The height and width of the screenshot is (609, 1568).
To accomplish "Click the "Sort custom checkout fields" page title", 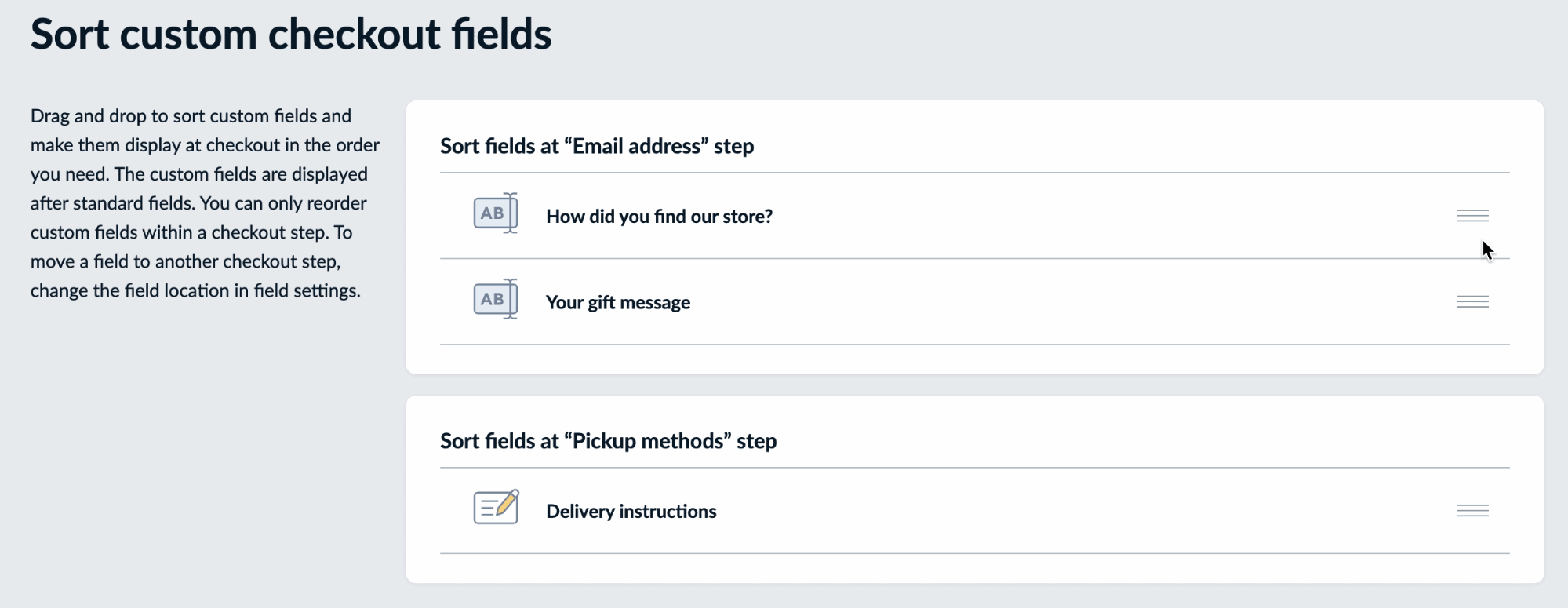I will [x=291, y=34].
